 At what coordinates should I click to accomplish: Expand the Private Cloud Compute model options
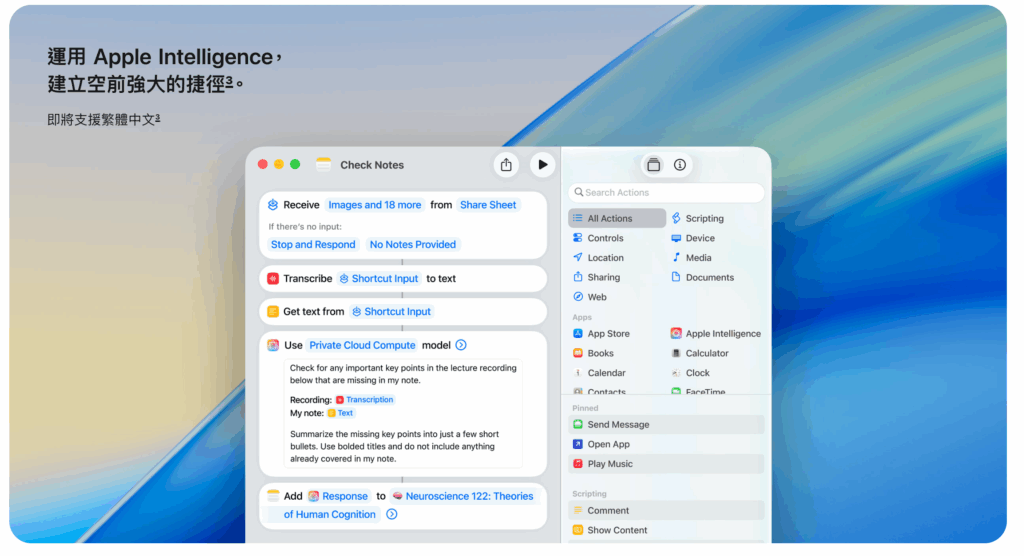[461, 345]
